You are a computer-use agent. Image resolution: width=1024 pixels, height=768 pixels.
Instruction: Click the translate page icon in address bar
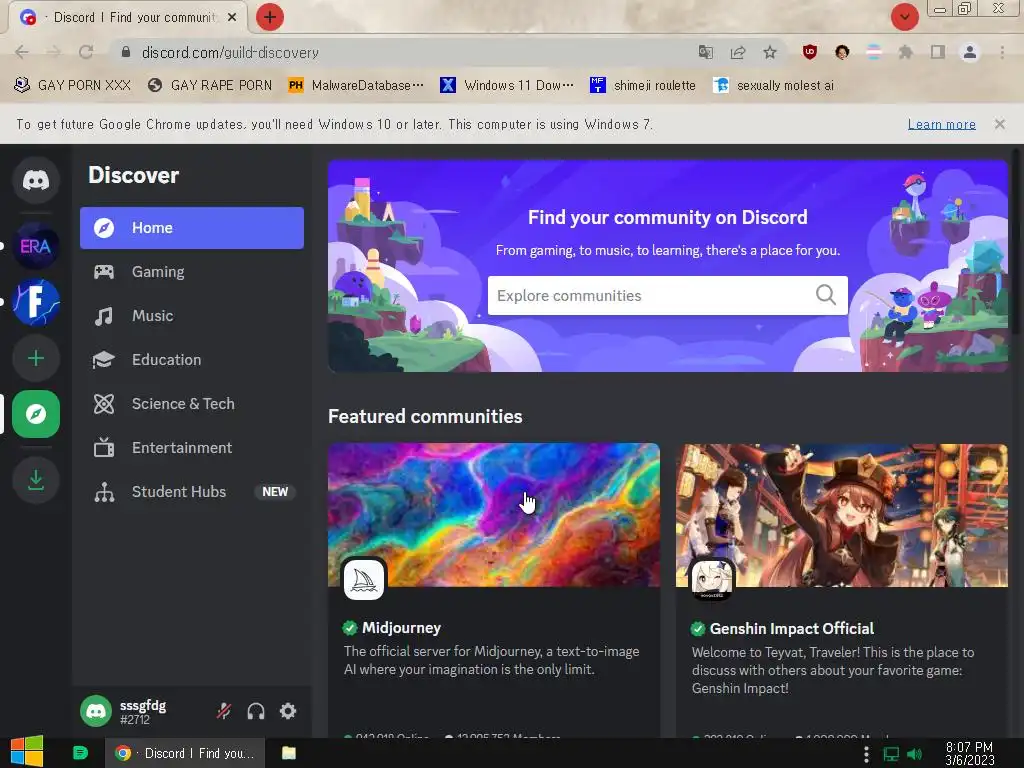(705, 52)
